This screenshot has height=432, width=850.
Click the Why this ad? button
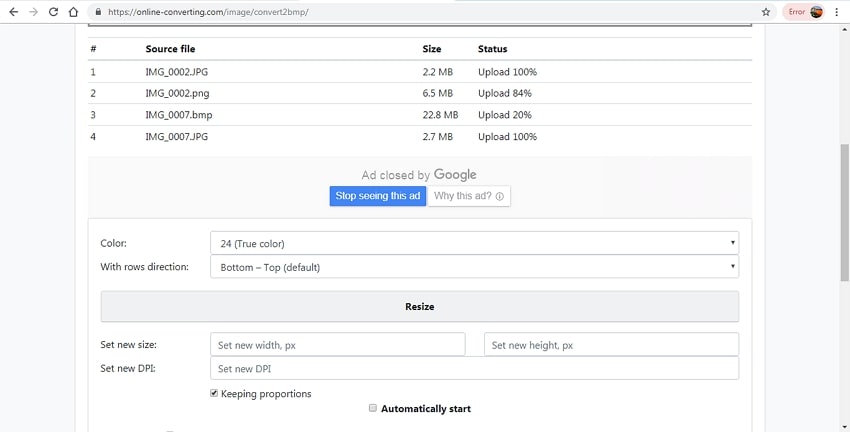tap(469, 196)
